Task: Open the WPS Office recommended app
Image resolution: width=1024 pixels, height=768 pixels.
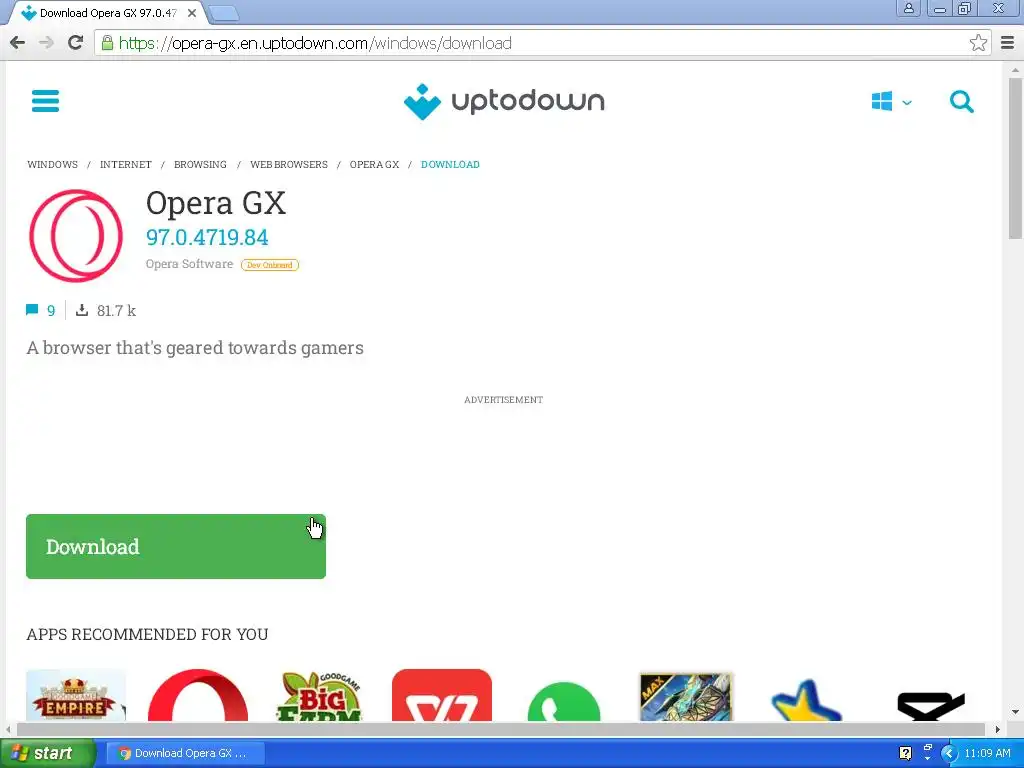Action: point(441,695)
